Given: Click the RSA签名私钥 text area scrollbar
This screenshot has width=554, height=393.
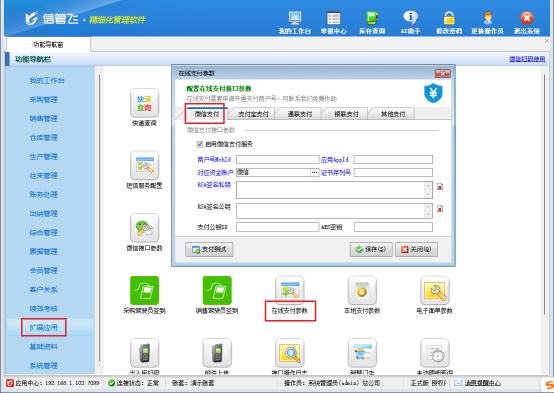Looking at the screenshot, I should [428, 190].
